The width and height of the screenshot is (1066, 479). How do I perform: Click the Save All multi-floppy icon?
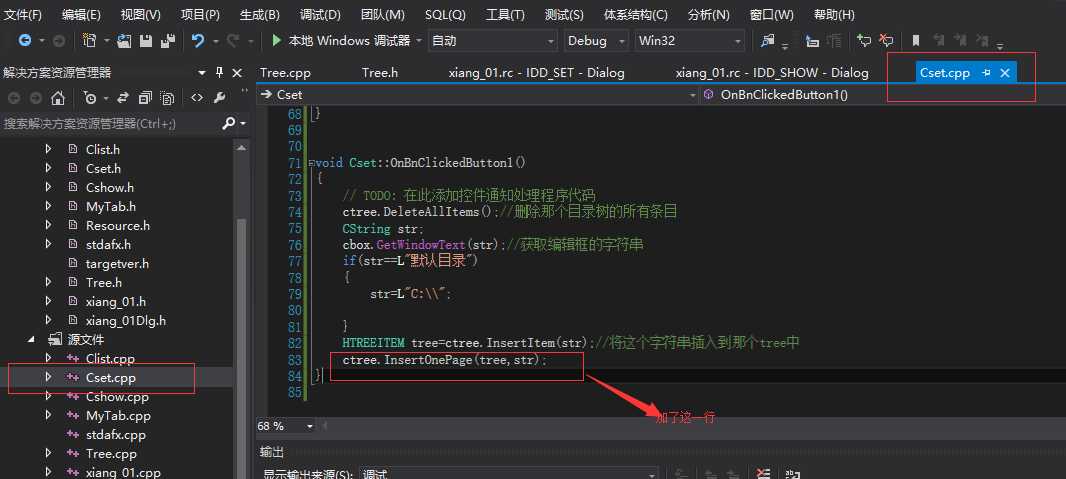pos(167,41)
